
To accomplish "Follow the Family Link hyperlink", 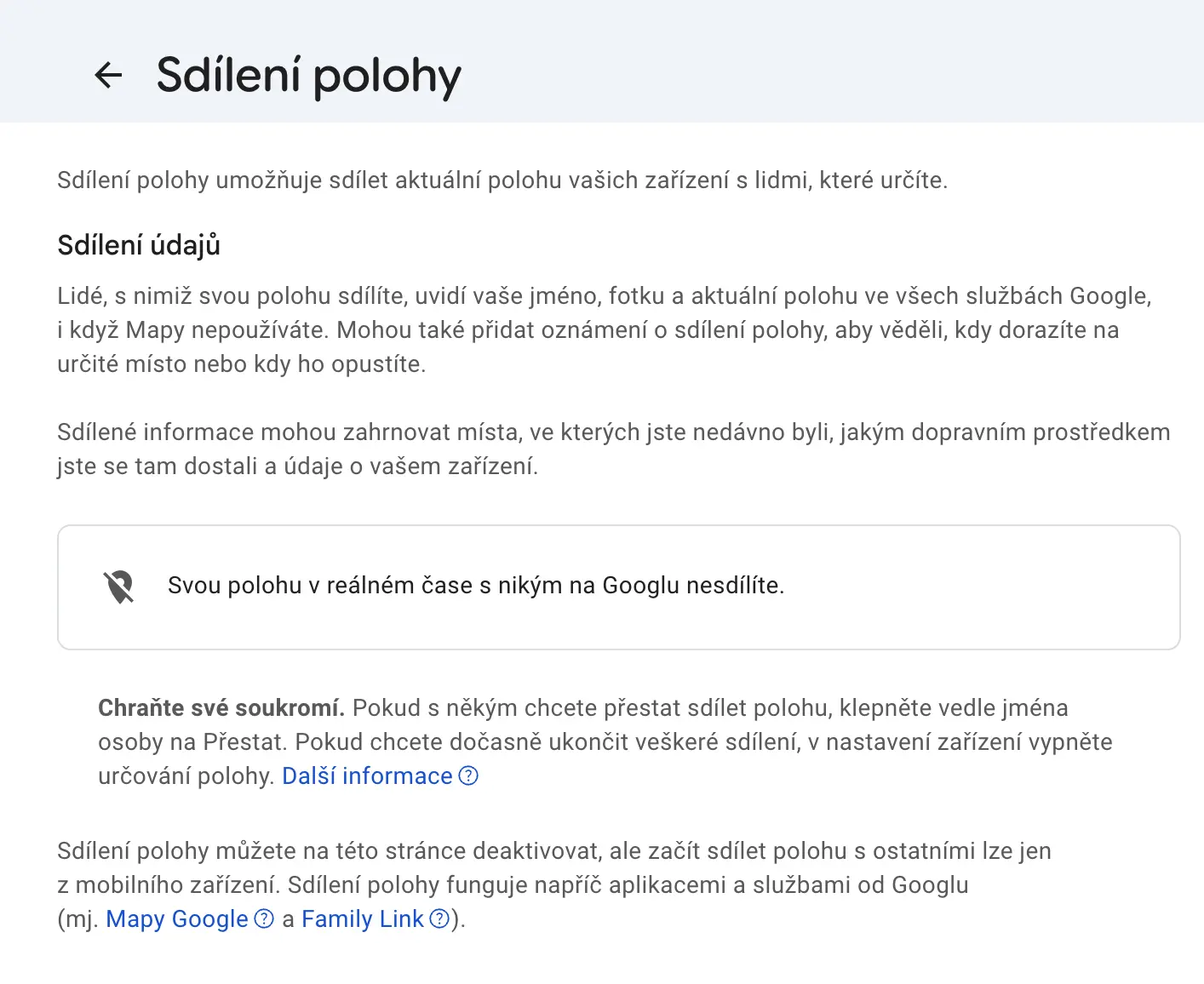I will 363,918.
